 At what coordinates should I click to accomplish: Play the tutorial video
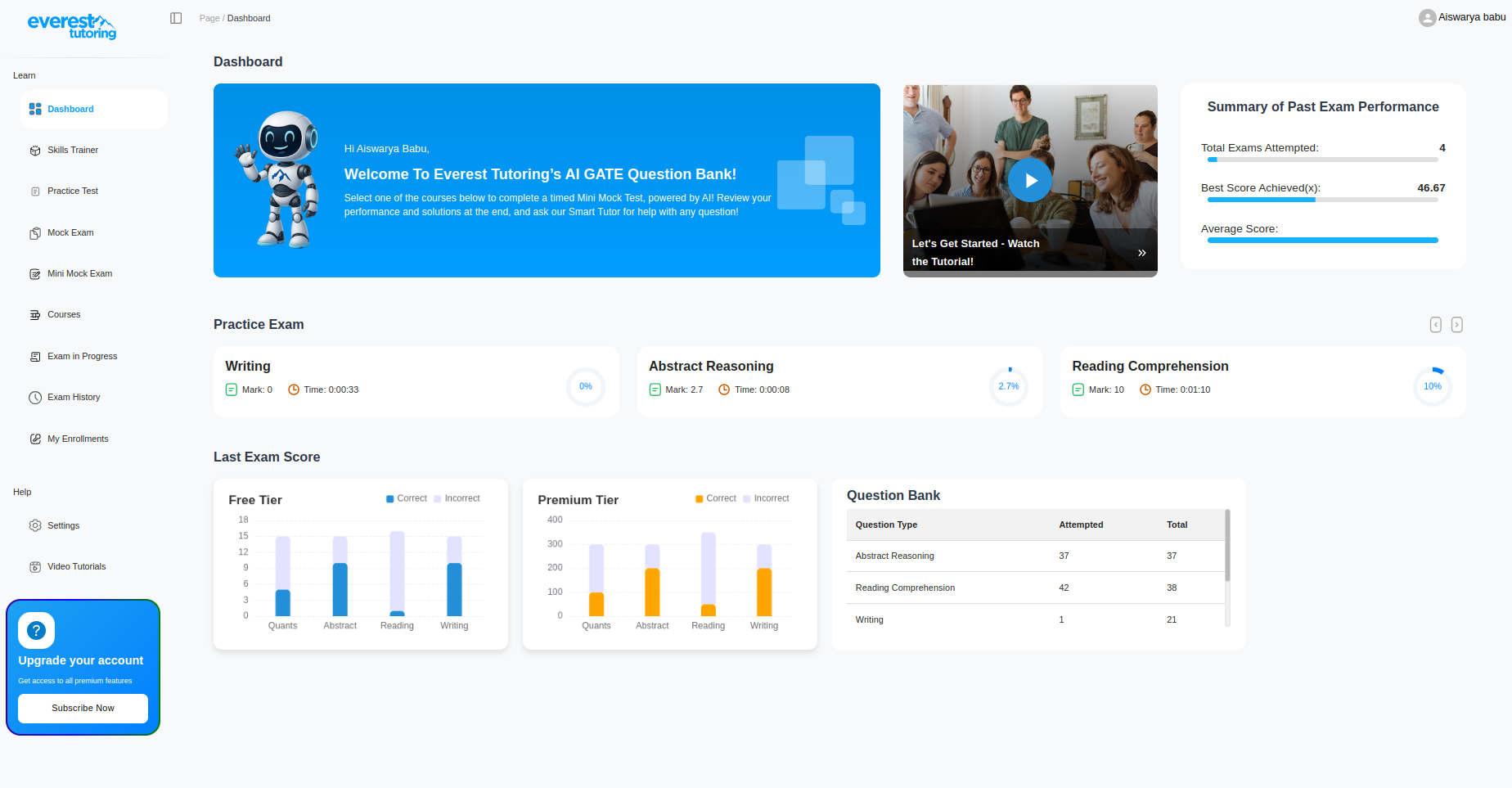tap(1029, 181)
